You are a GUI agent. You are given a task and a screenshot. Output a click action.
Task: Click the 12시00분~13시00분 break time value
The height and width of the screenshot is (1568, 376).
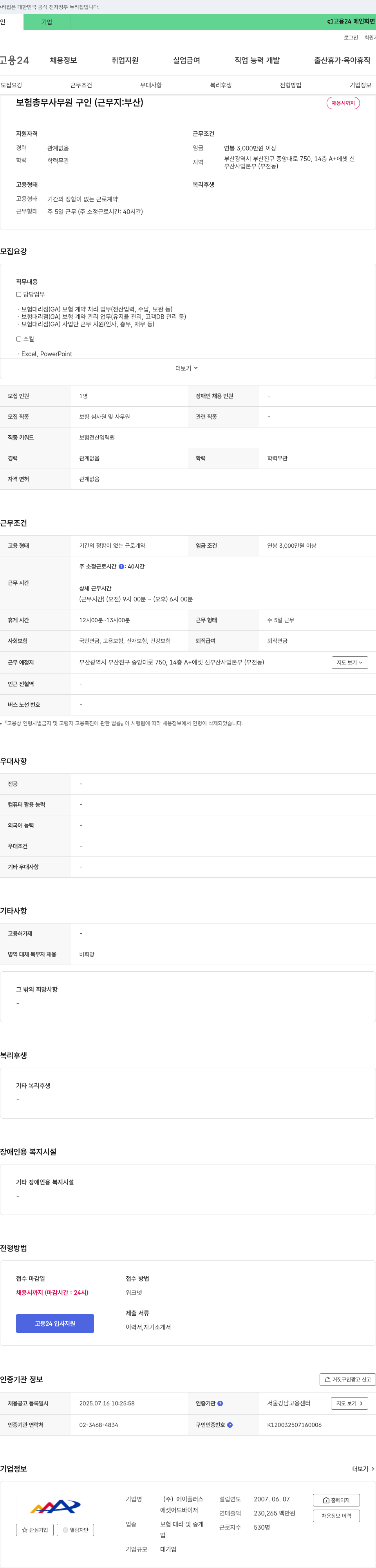pos(105,620)
